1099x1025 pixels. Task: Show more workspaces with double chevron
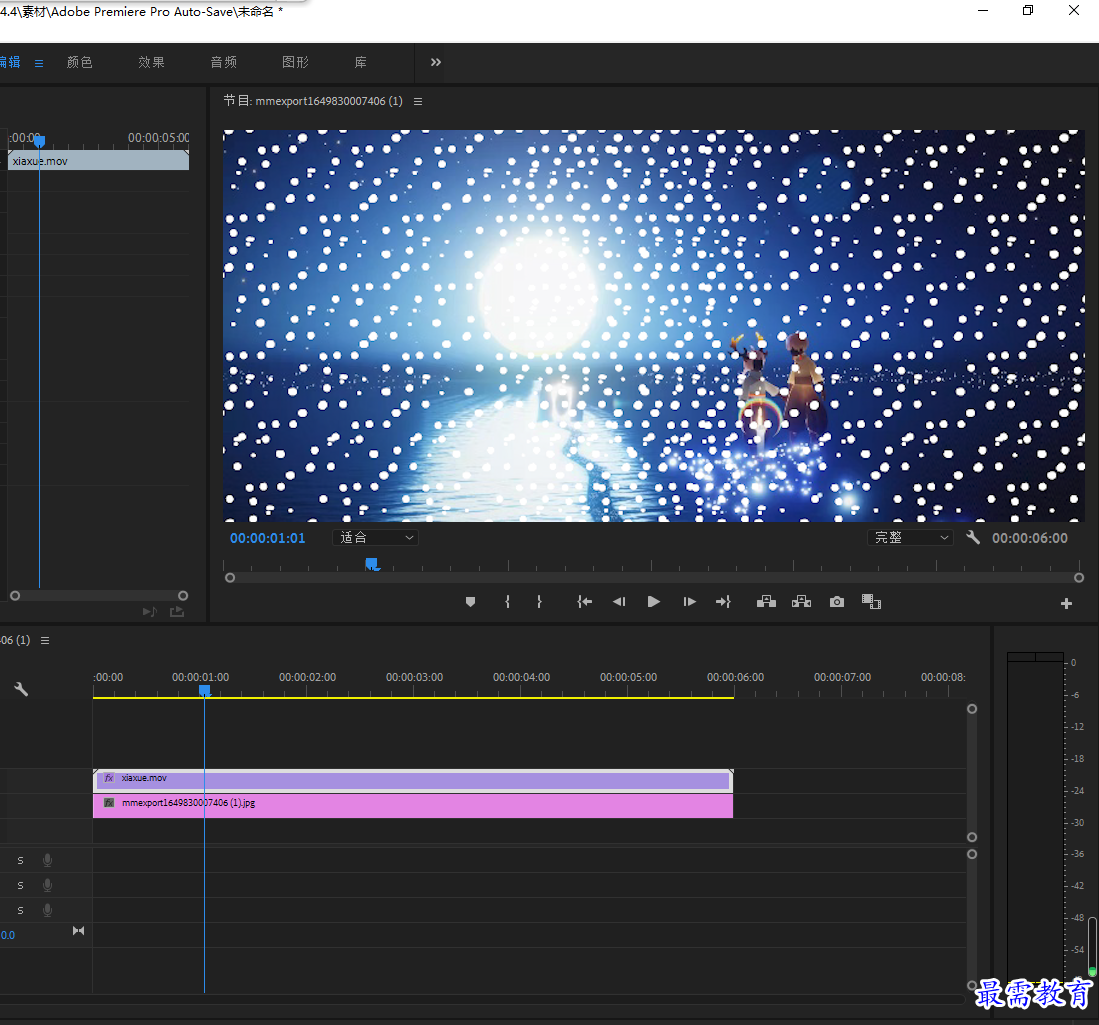tap(435, 62)
